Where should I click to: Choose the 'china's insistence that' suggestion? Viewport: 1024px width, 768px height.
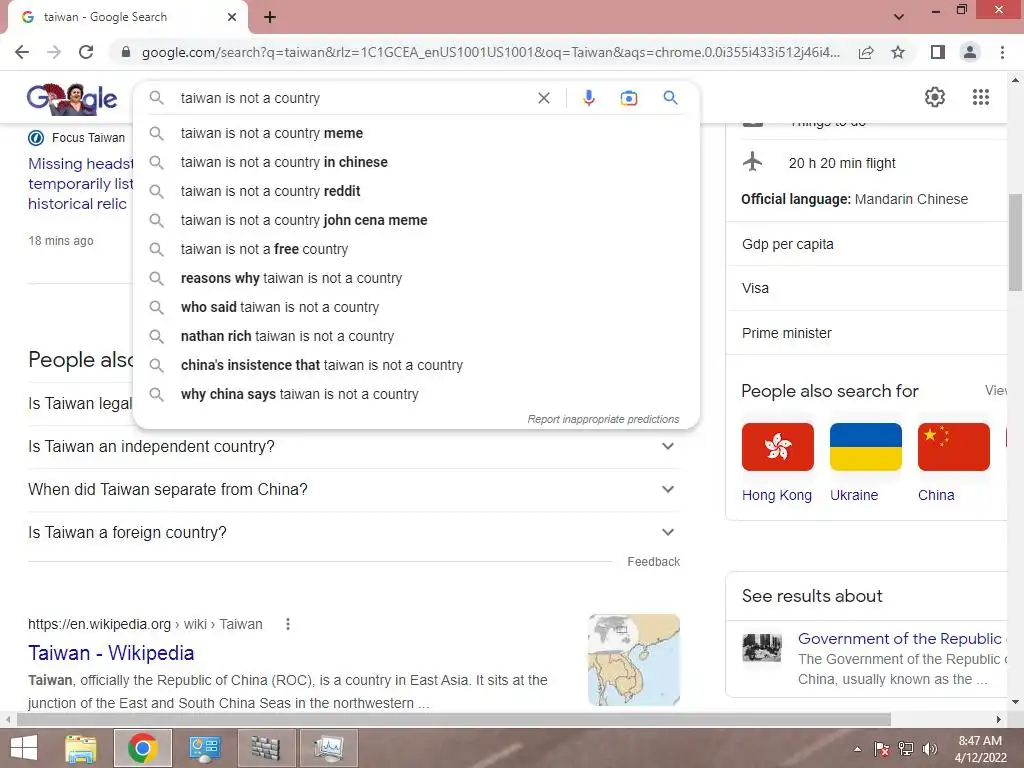(x=417, y=365)
